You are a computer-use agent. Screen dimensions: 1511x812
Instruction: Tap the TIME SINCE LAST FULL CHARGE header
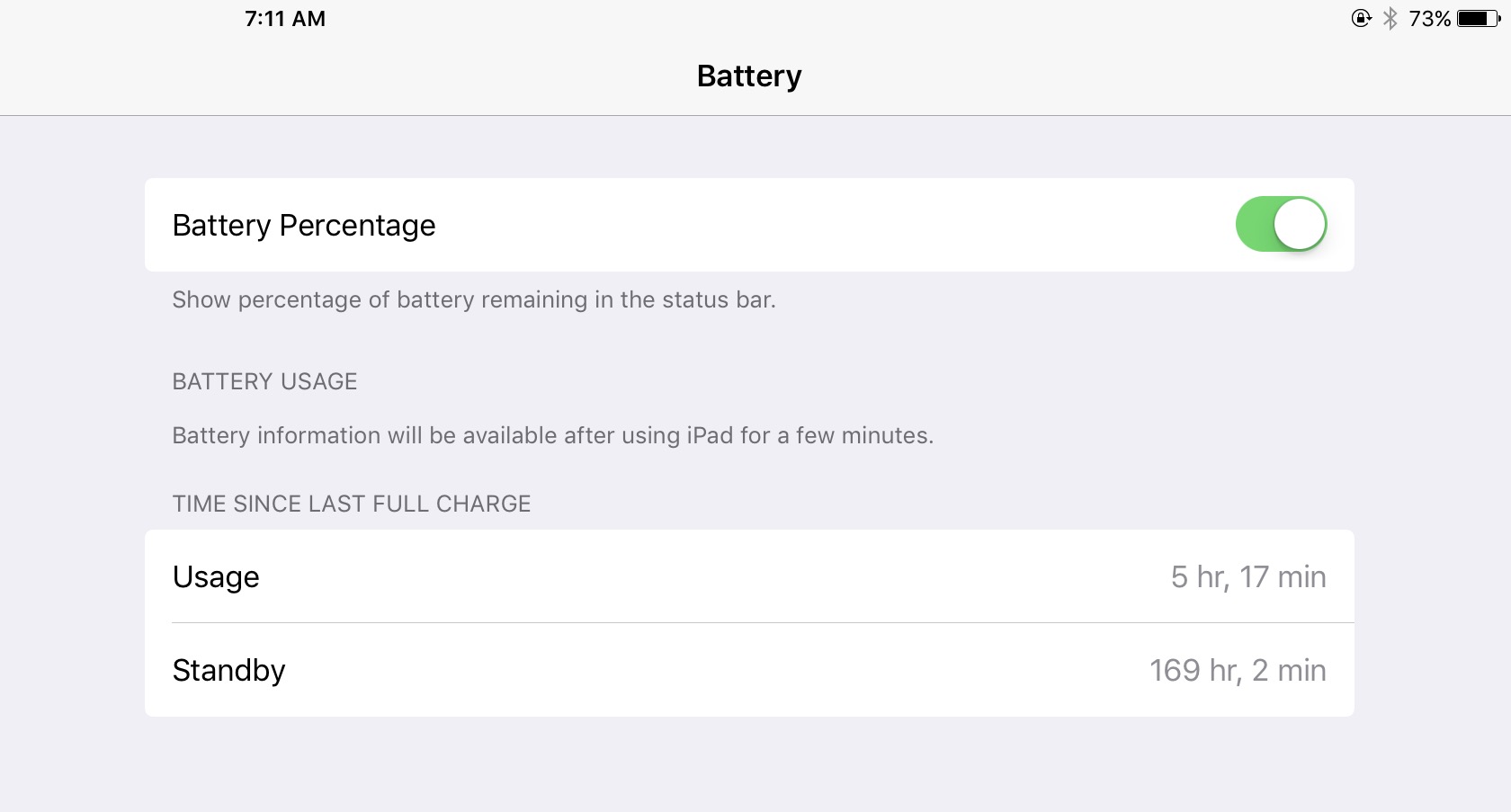pyautogui.click(x=352, y=504)
